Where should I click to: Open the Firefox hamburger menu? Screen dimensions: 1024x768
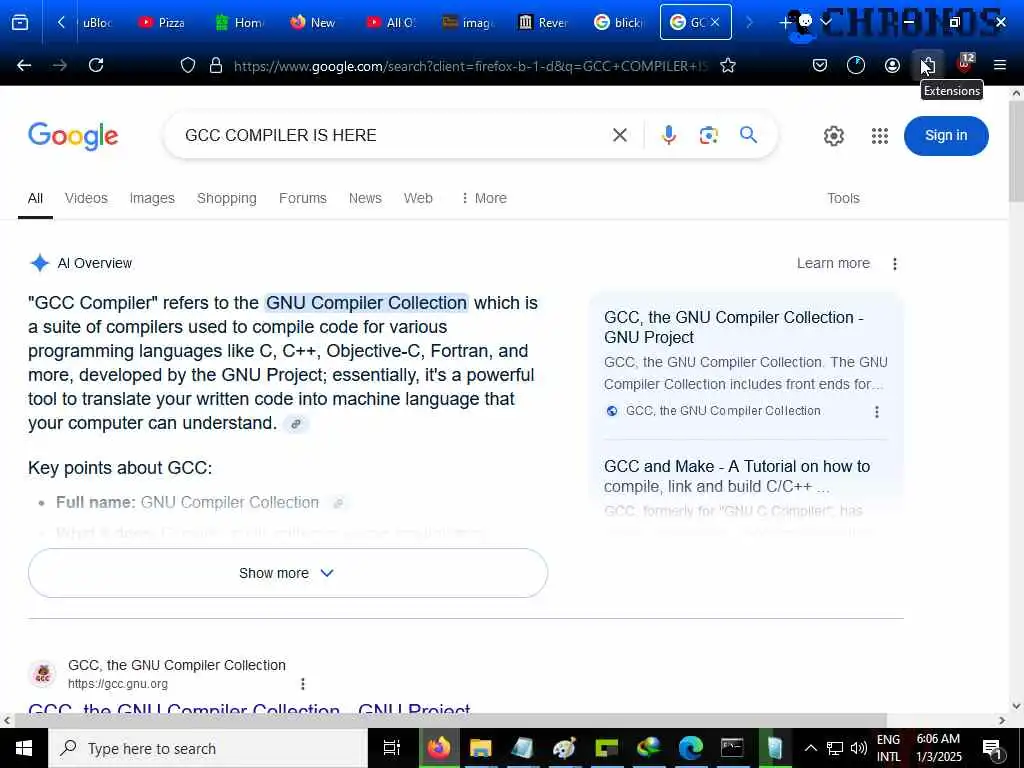(1000, 65)
